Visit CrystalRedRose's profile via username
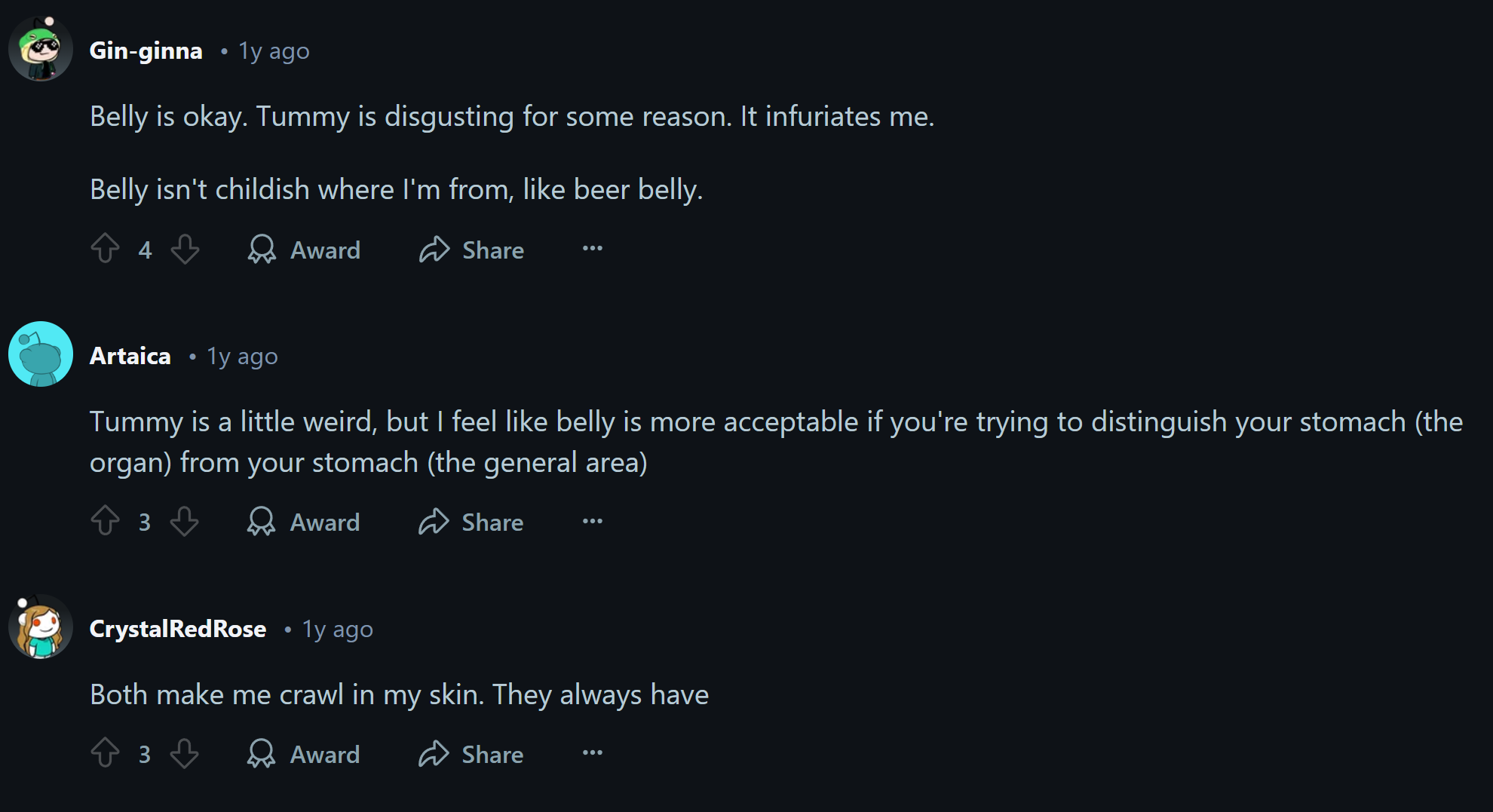The width and height of the screenshot is (1493, 812). point(177,629)
